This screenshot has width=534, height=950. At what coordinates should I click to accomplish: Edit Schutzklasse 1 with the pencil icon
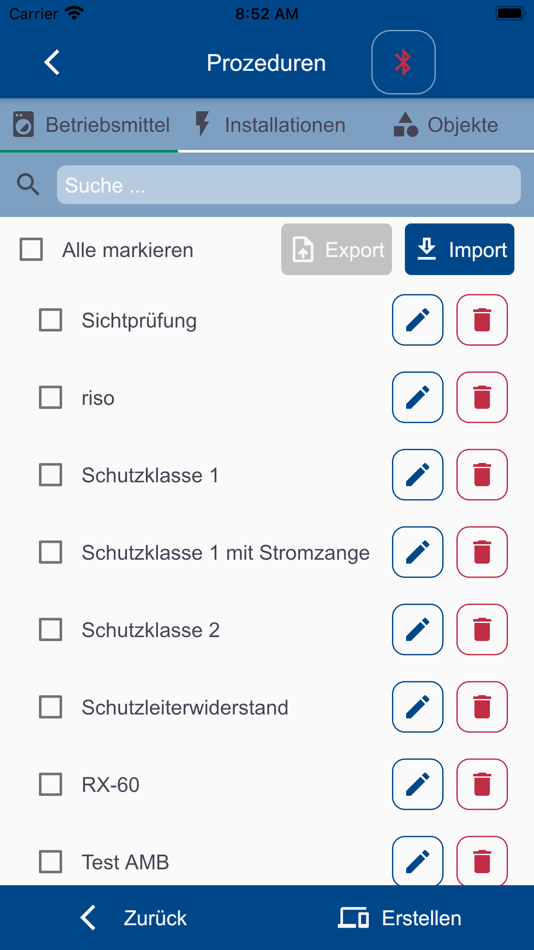point(418,474)
